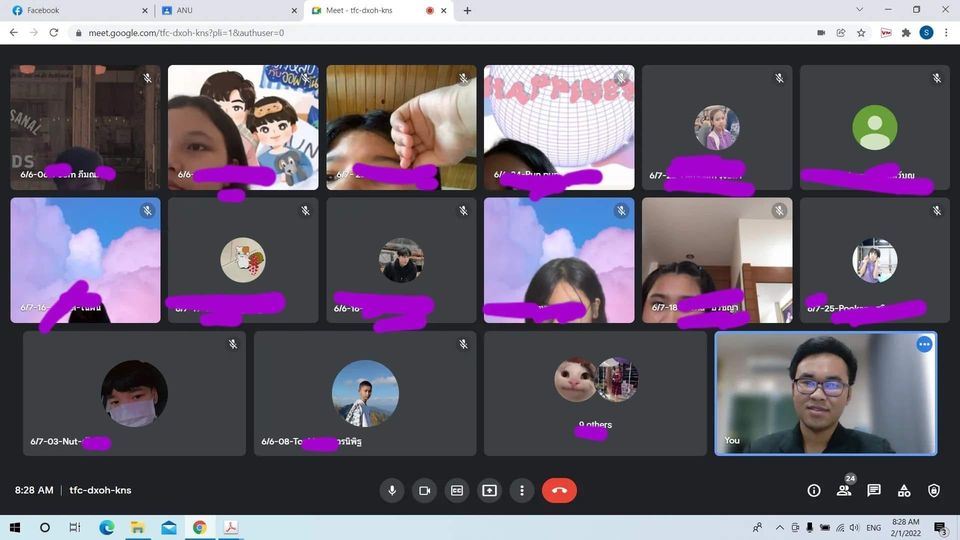Launch Microsoft Edge from taskbar
This screenshot has height=540, width=960.
pos(107,527)
